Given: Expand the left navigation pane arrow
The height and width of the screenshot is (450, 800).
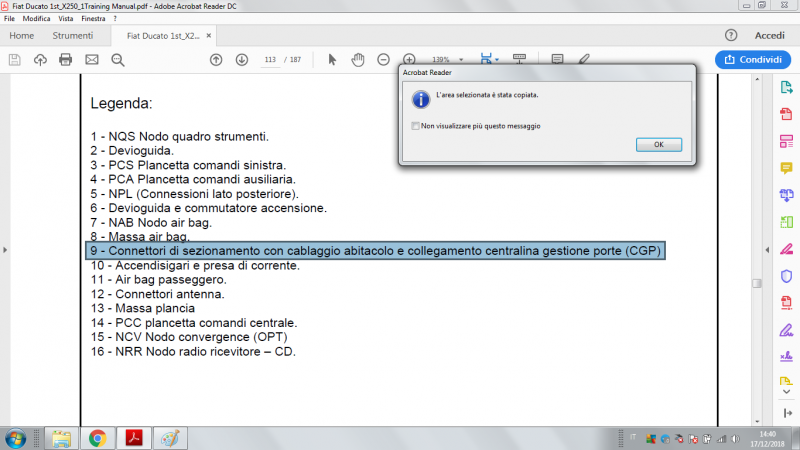Looking at the screenshot, I should (7, 249).
